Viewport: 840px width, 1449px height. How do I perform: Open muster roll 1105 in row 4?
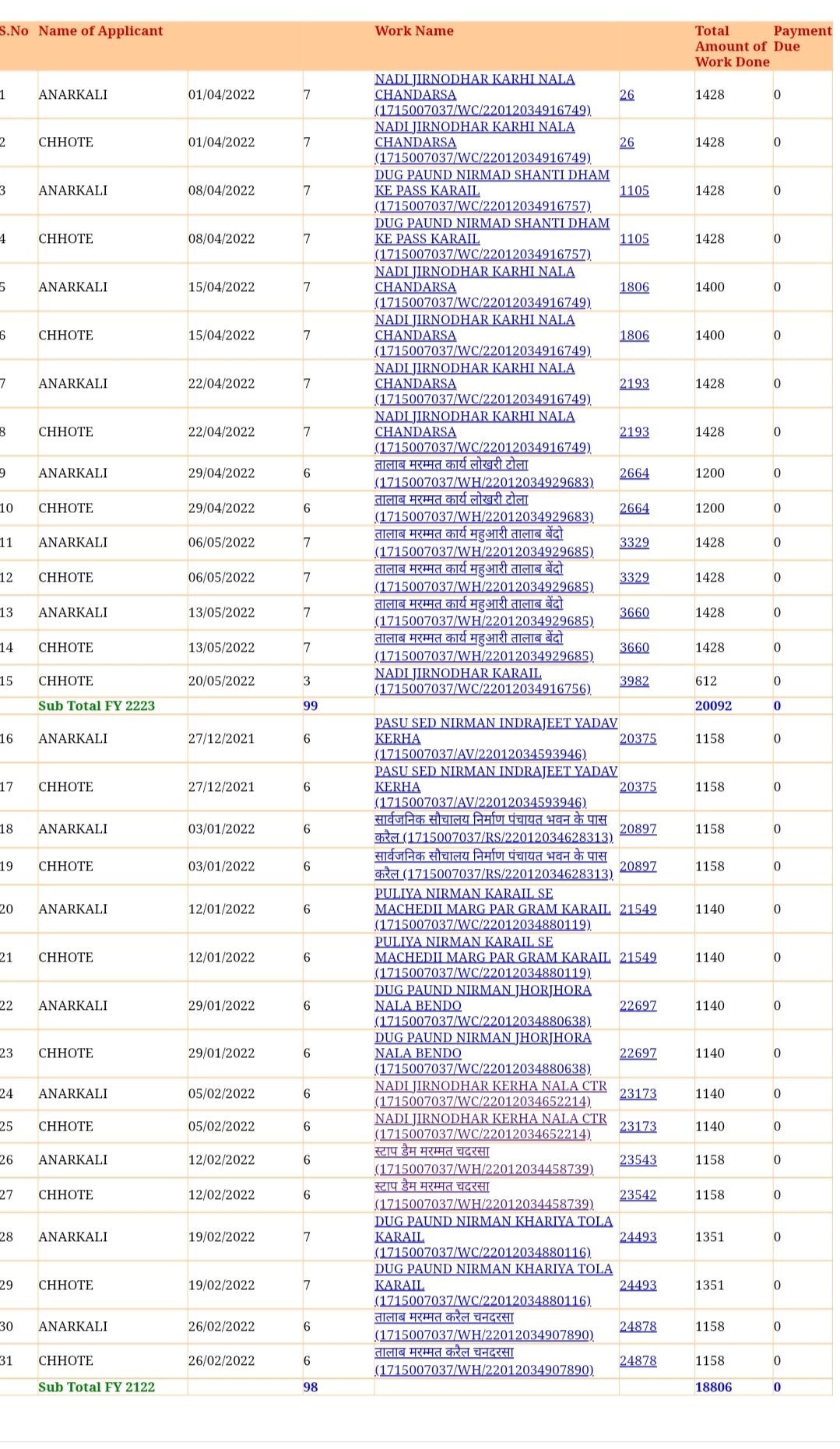click(x=634, y=239)
